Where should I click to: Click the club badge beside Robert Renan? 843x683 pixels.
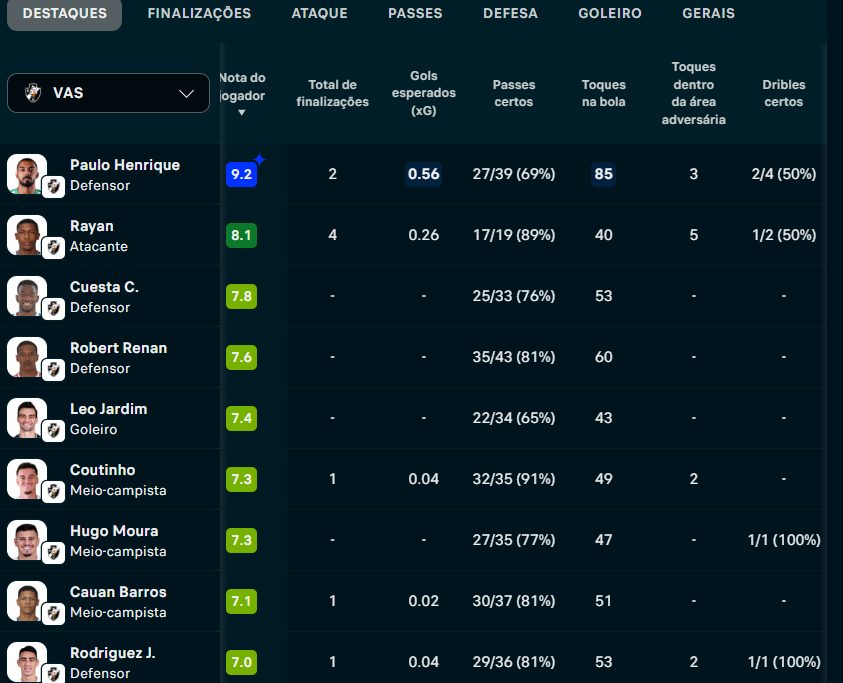(54, 370)
